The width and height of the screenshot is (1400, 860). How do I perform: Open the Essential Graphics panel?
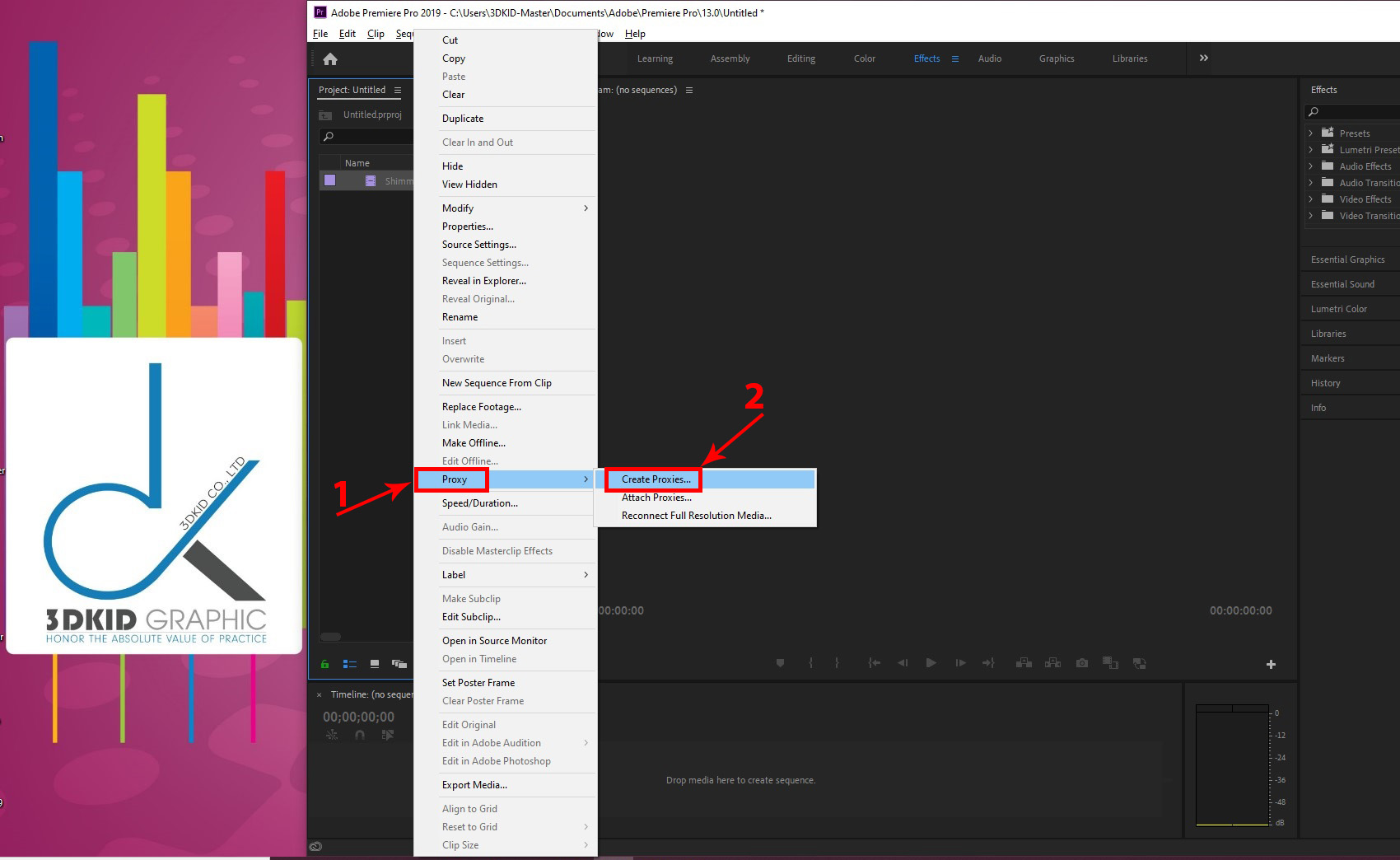coord(1348,259)
